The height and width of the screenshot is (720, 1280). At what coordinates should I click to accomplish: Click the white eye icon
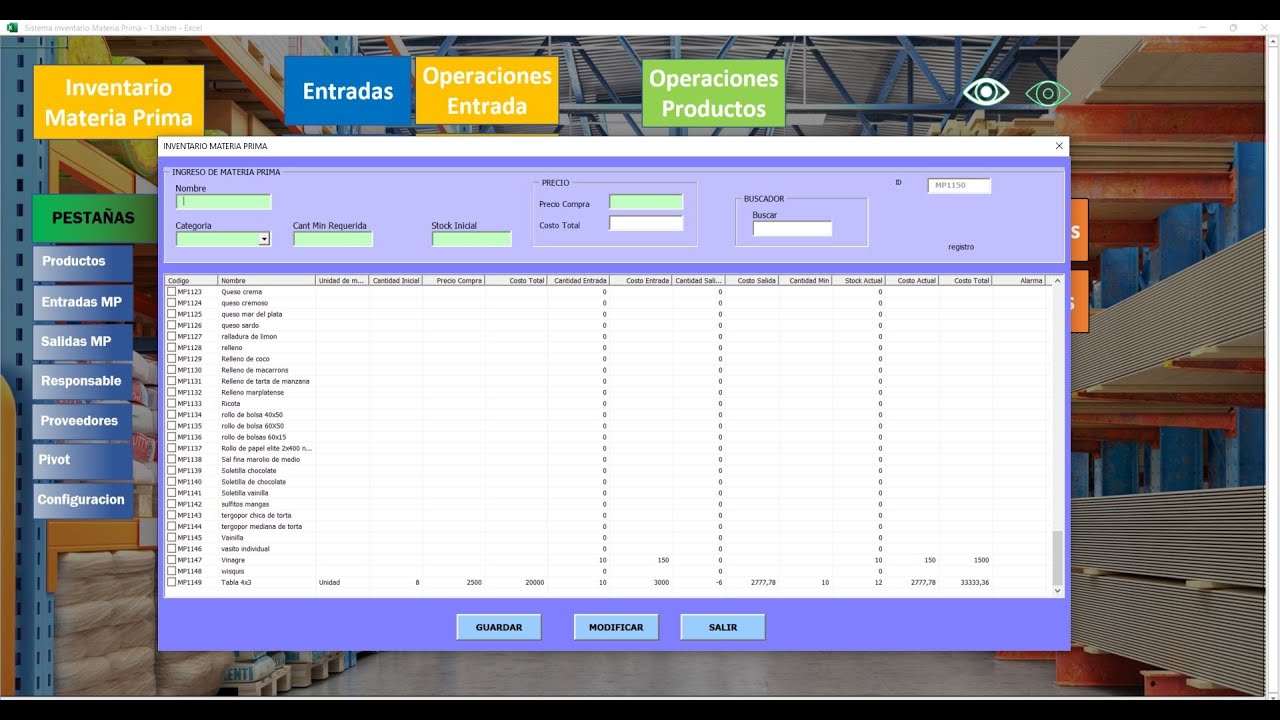pos(986,93)
